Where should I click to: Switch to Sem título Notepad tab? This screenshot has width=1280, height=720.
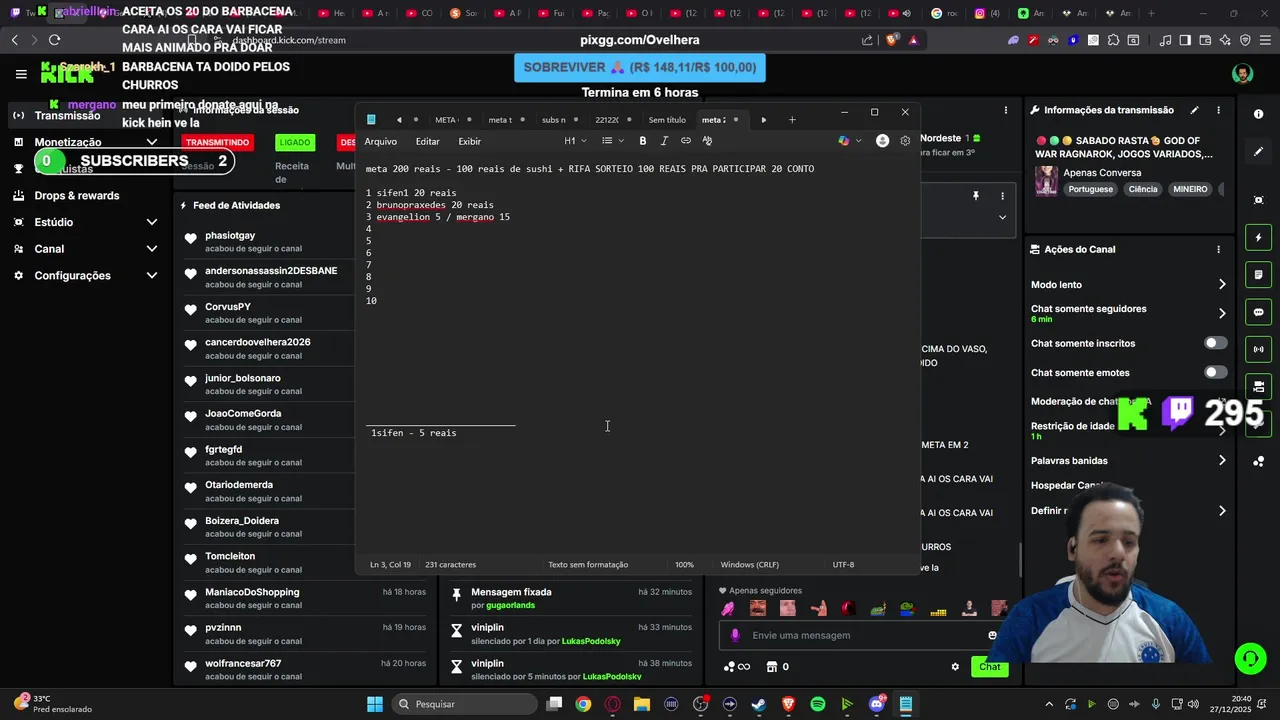click(667, 120)
